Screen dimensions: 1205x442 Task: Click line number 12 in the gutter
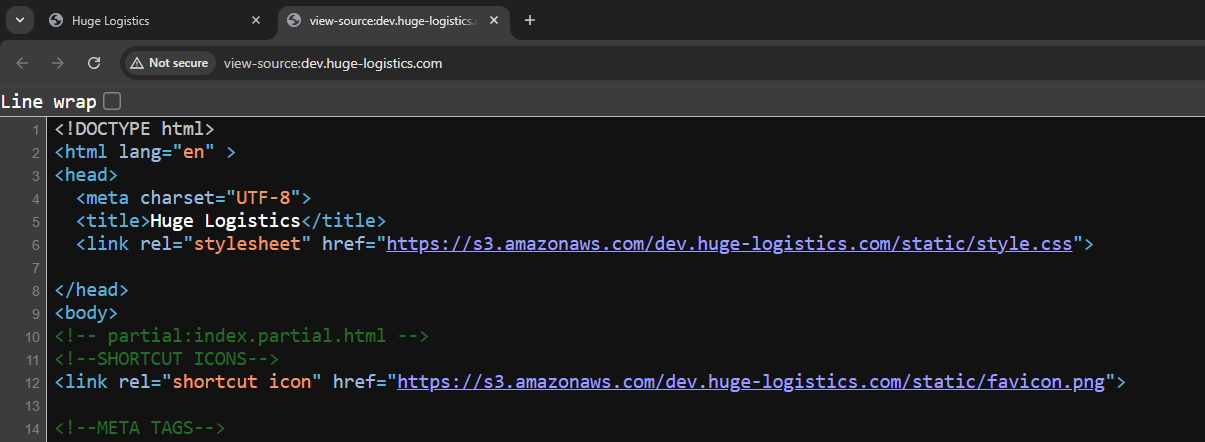(x=33, y=381)
